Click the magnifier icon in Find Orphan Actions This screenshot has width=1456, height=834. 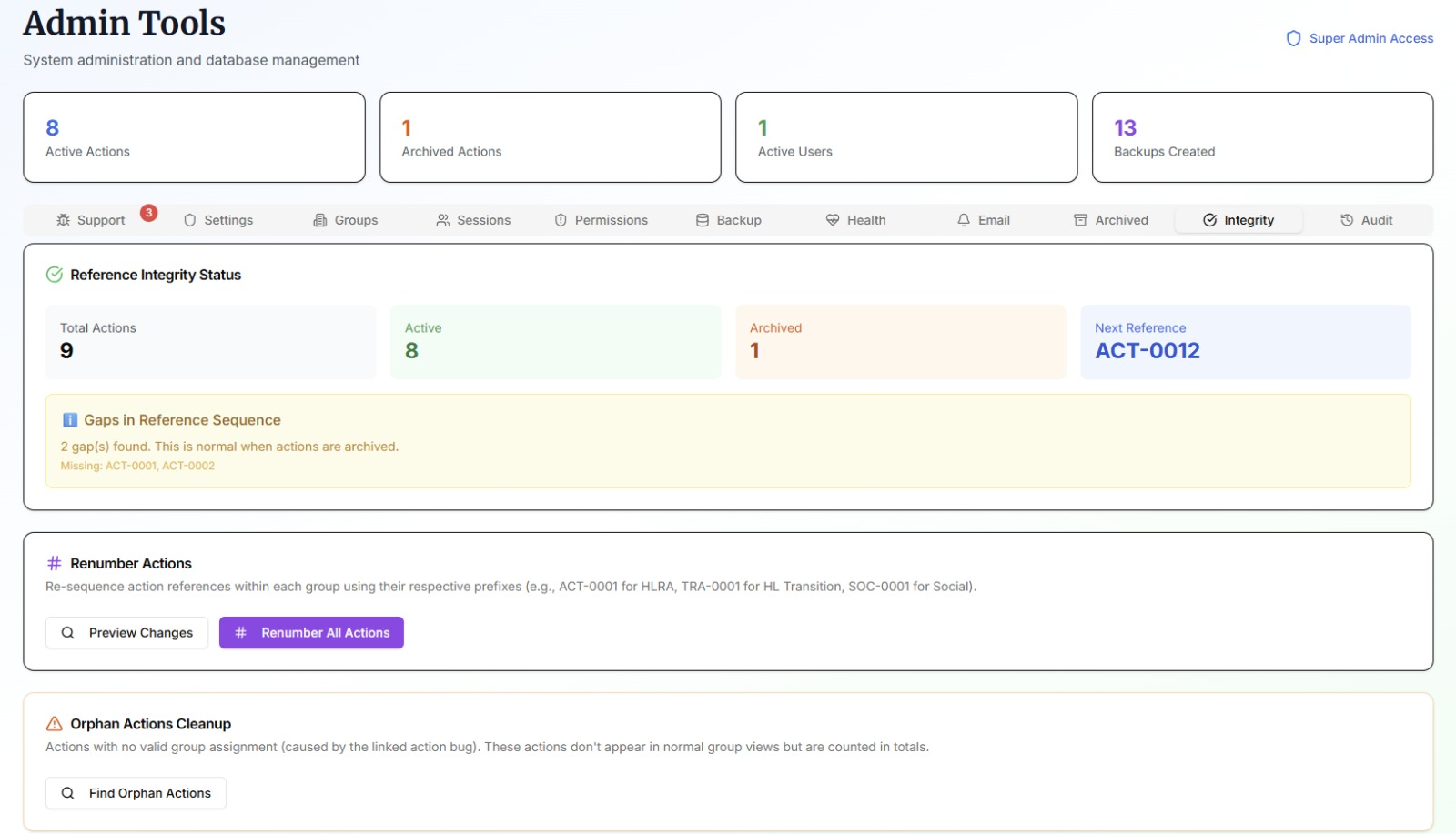tap(67, 793)
